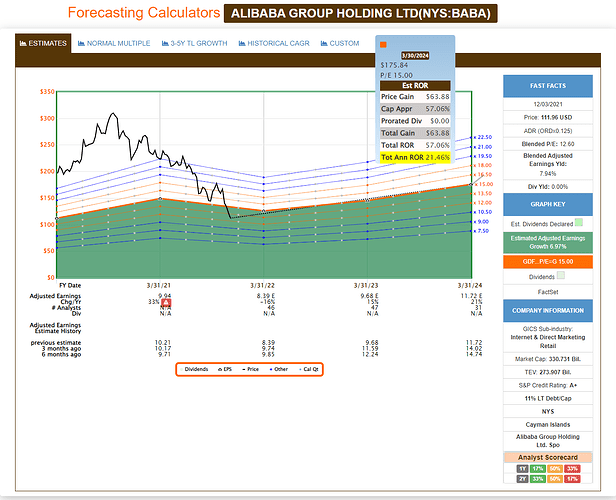Viewport: 616px width, 500px height.
Task: Click the x 21.00 P/E multiple label
Action: [x=483, y=147]
